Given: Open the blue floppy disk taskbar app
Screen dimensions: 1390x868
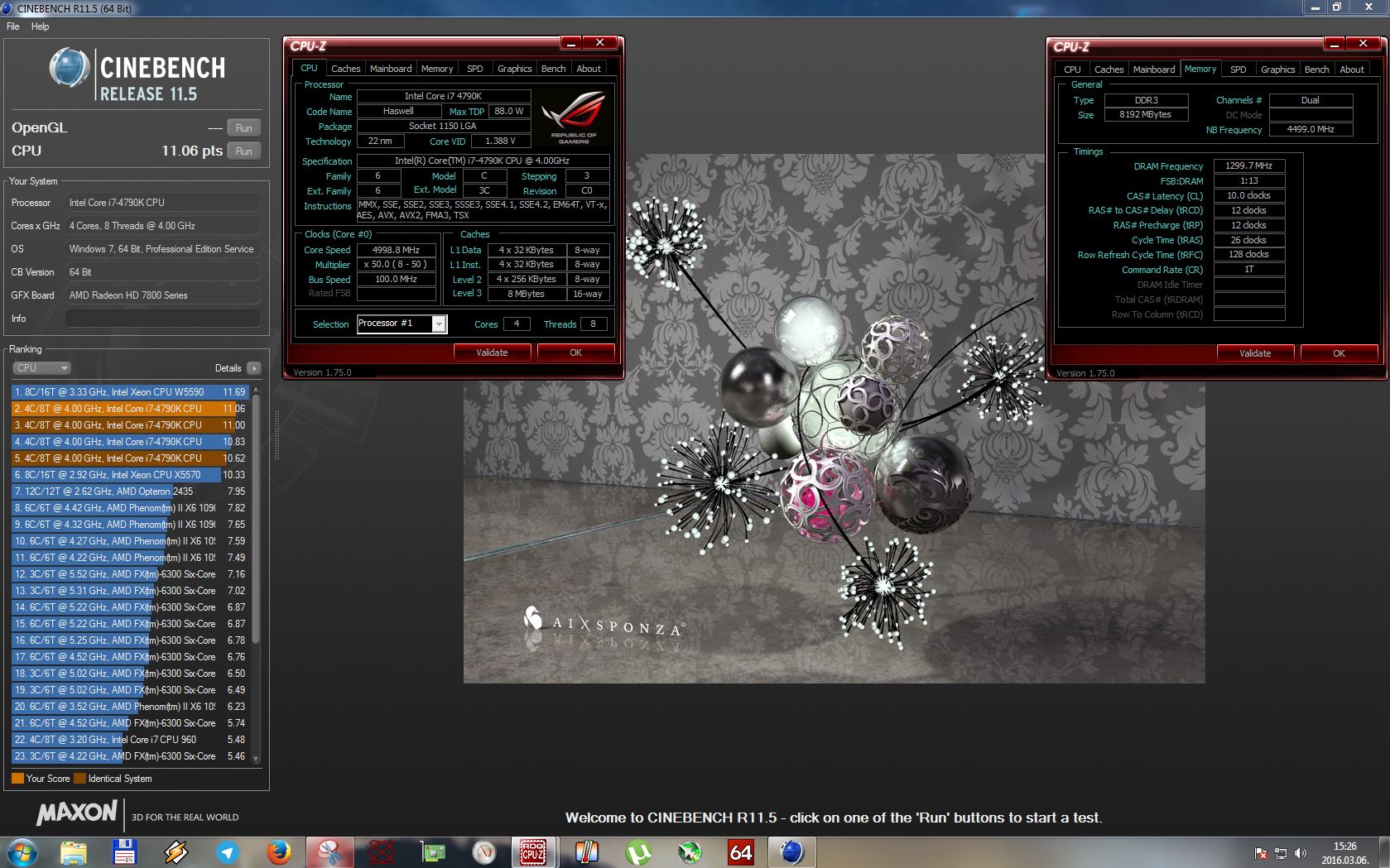Looking at the screenshot, I should tap(124, 851).
